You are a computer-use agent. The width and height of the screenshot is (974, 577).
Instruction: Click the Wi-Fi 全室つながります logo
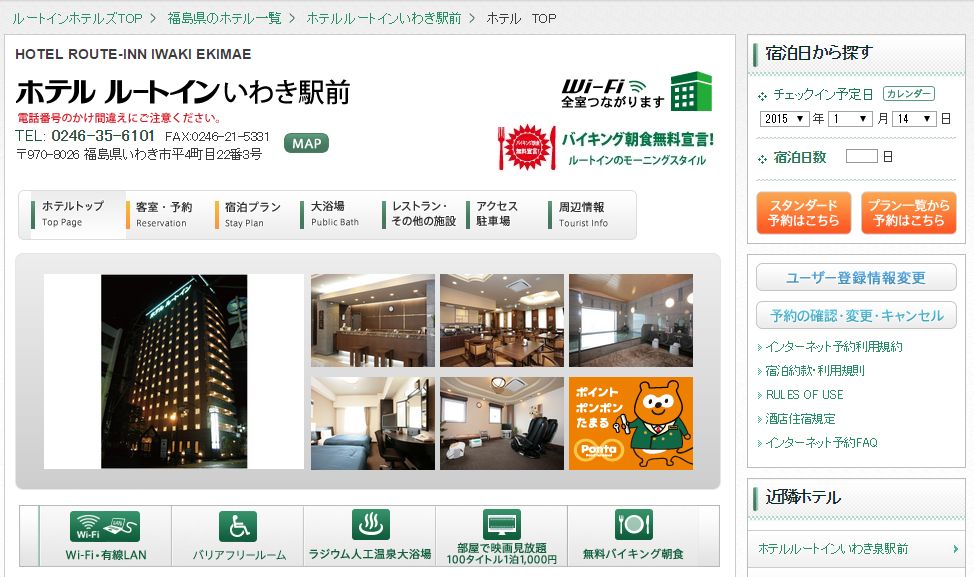612,94
